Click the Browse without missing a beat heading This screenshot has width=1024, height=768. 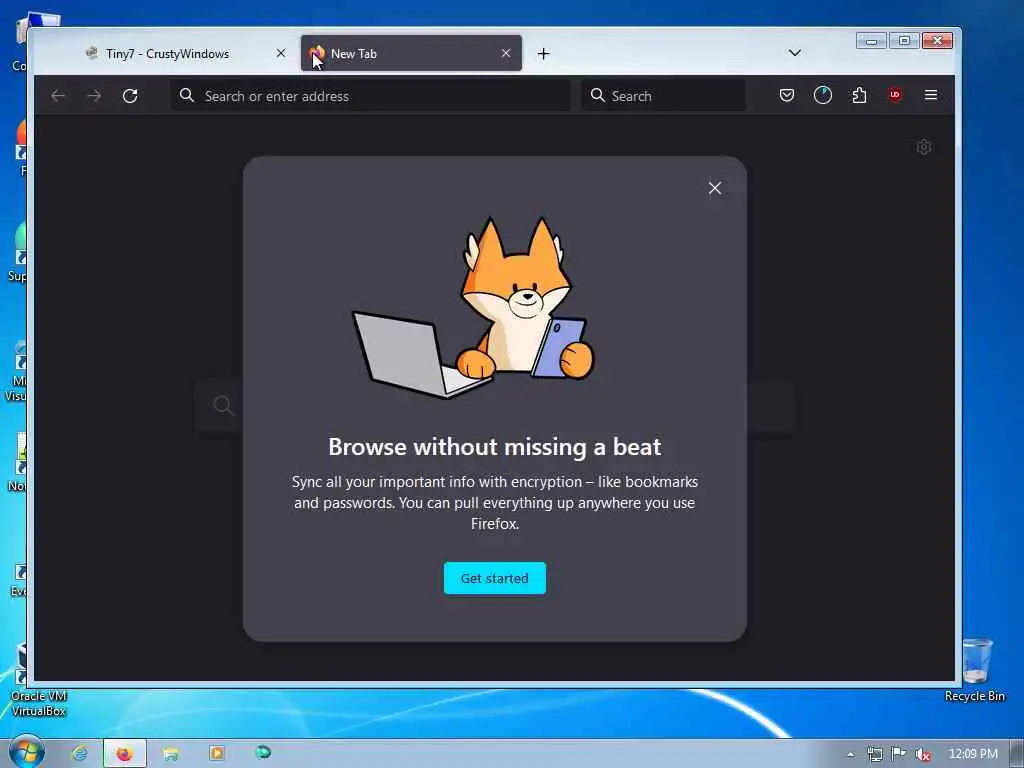point(494,447)
